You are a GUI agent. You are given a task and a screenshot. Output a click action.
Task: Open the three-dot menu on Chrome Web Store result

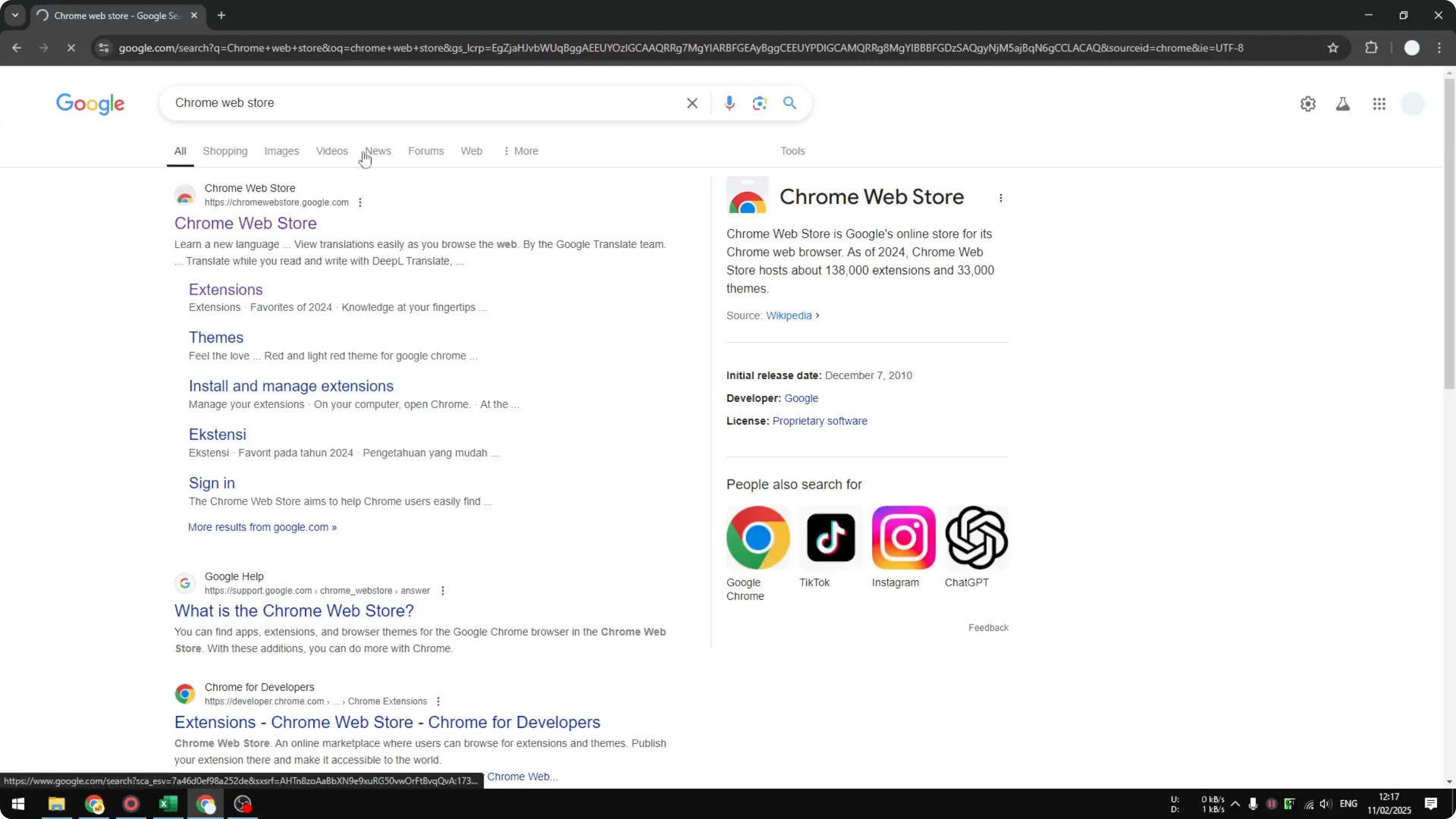[359, 202]
